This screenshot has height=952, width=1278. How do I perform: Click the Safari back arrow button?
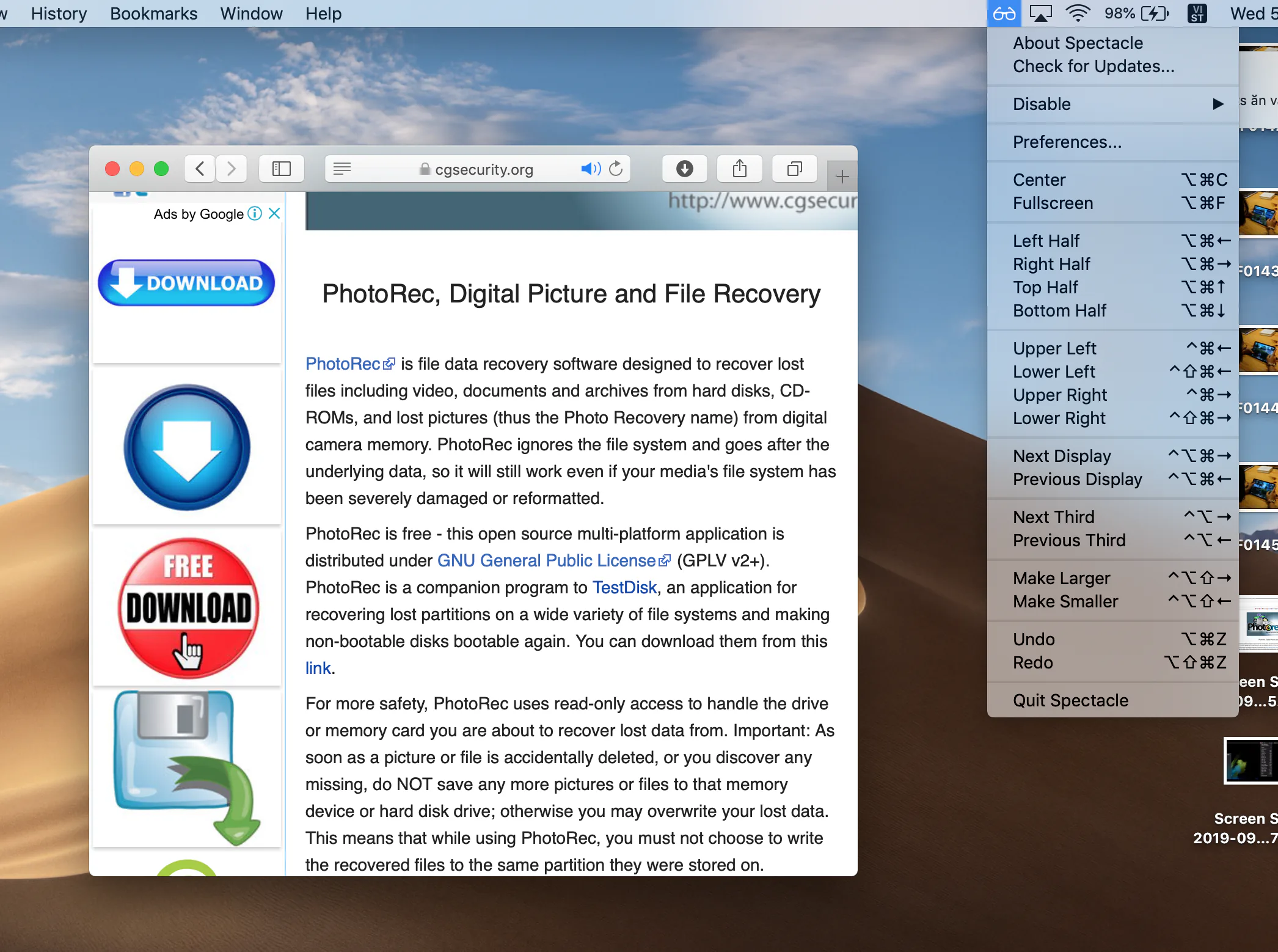(200, 169)
